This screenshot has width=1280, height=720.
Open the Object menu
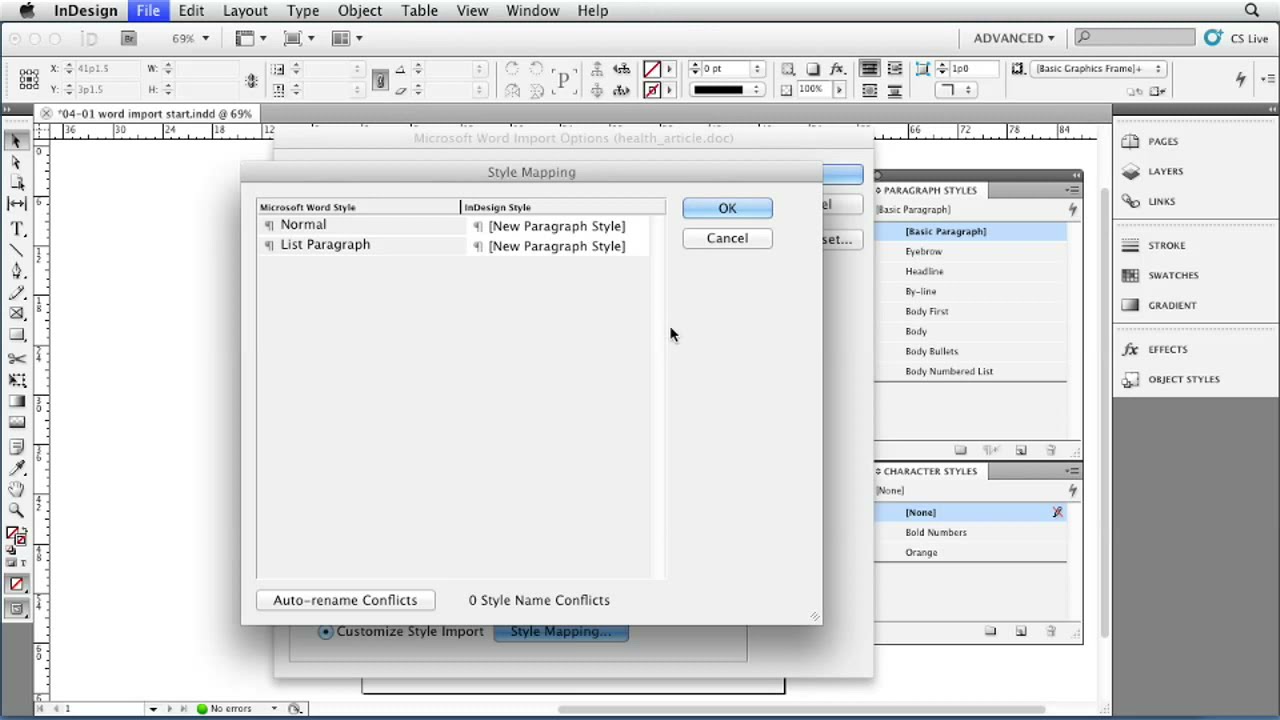click(x=359, y=10)
